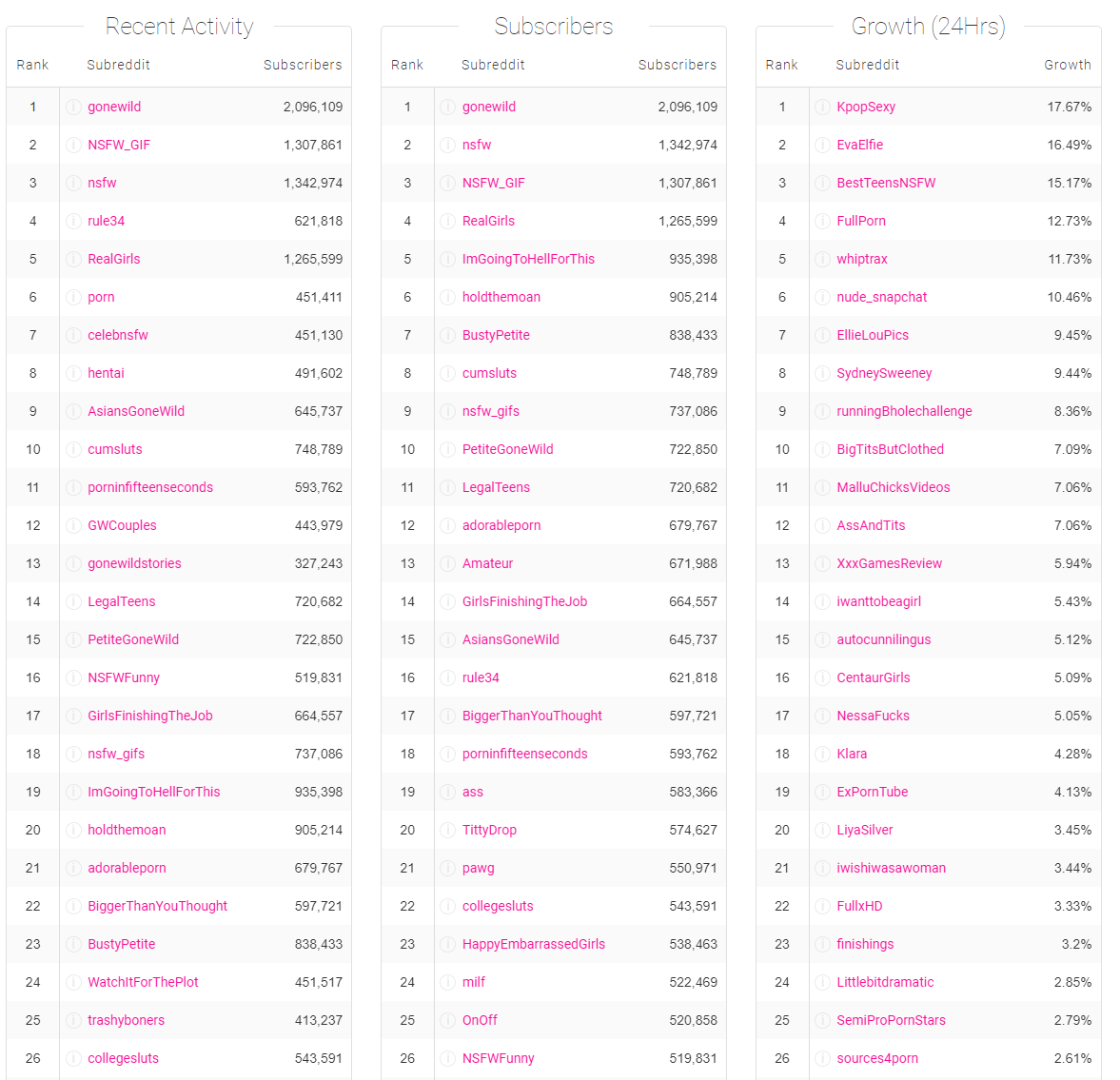Viewport: 1120px width, 1080px height.
Task: Click info icon beside celebnsfw
Action: coord(73,335)
